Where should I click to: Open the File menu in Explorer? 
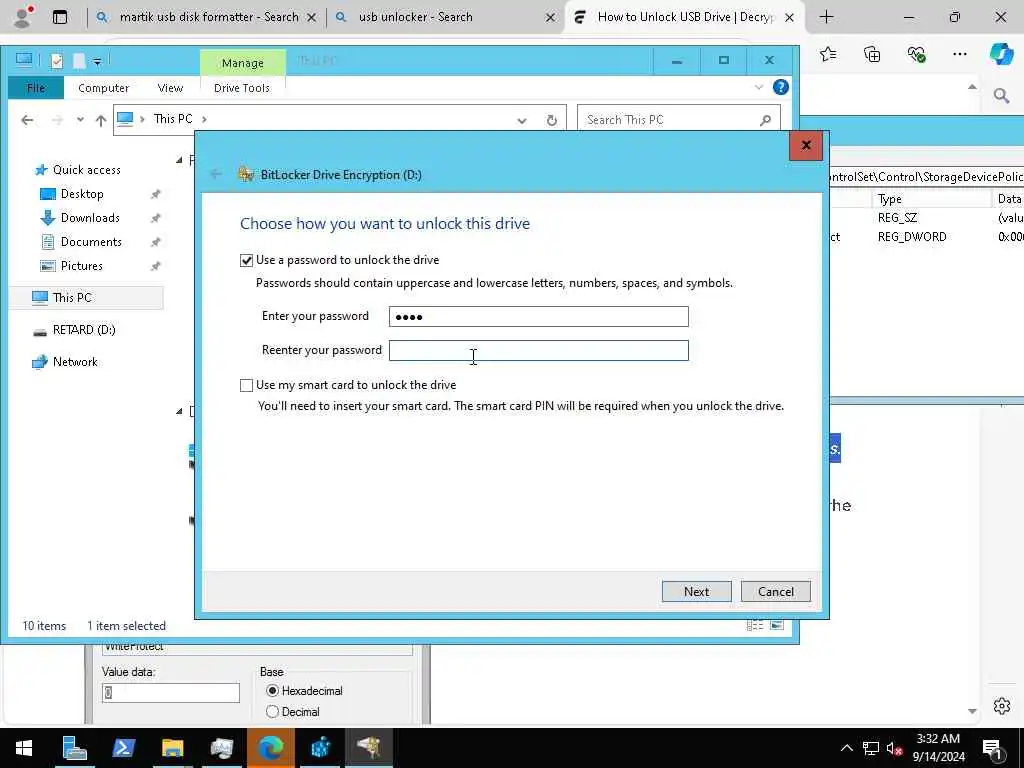click(x=36, y=88)
